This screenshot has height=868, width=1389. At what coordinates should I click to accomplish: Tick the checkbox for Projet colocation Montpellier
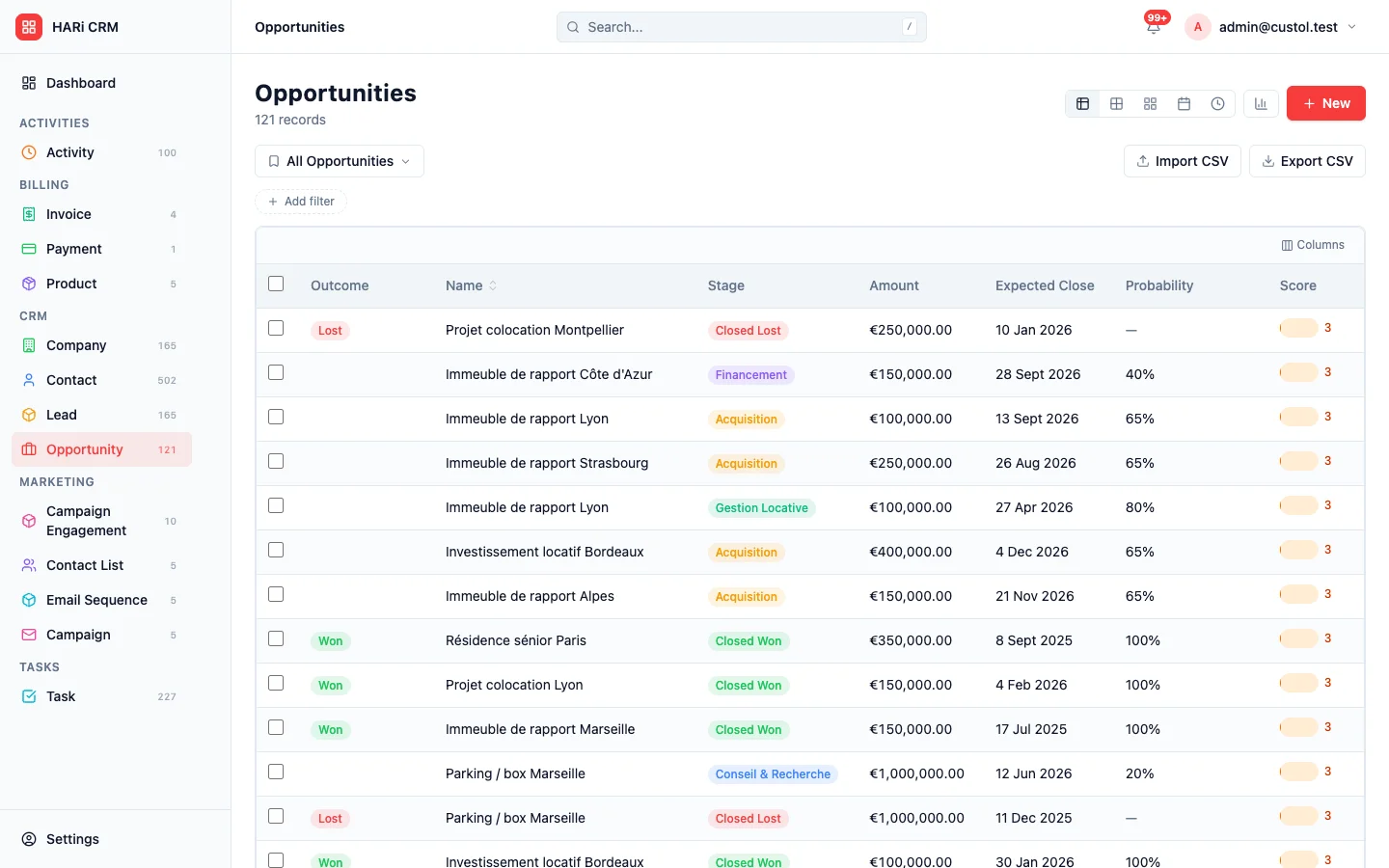[x=276, y=328]
